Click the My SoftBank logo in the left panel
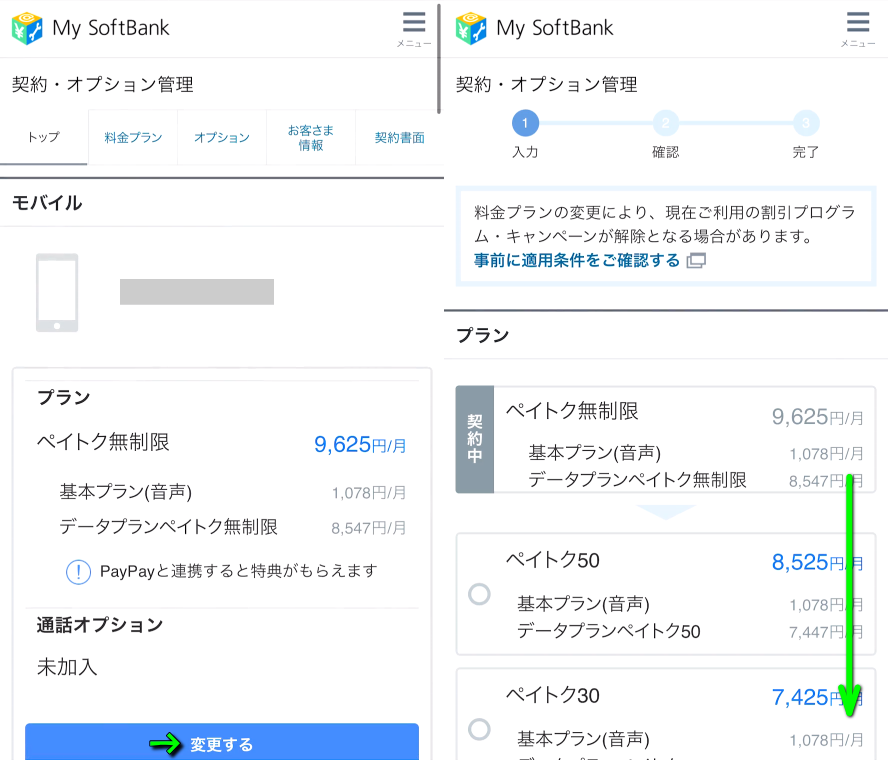Image resolution: width=888 pixels, height=760 pixels. tap(91, 28)
